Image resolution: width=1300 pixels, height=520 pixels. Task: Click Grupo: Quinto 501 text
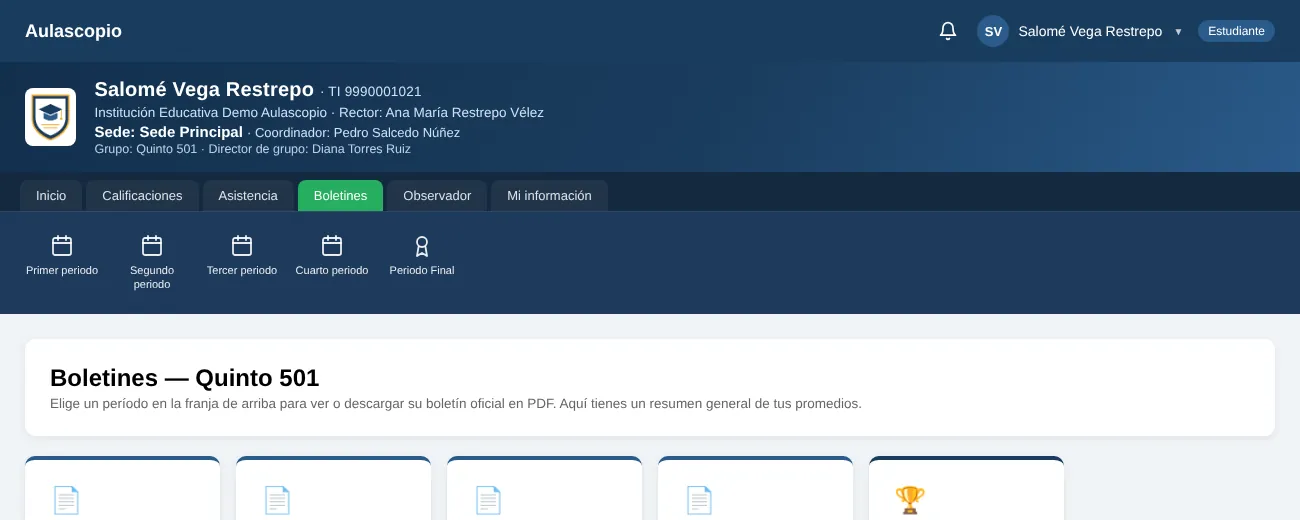click(146, 149)
